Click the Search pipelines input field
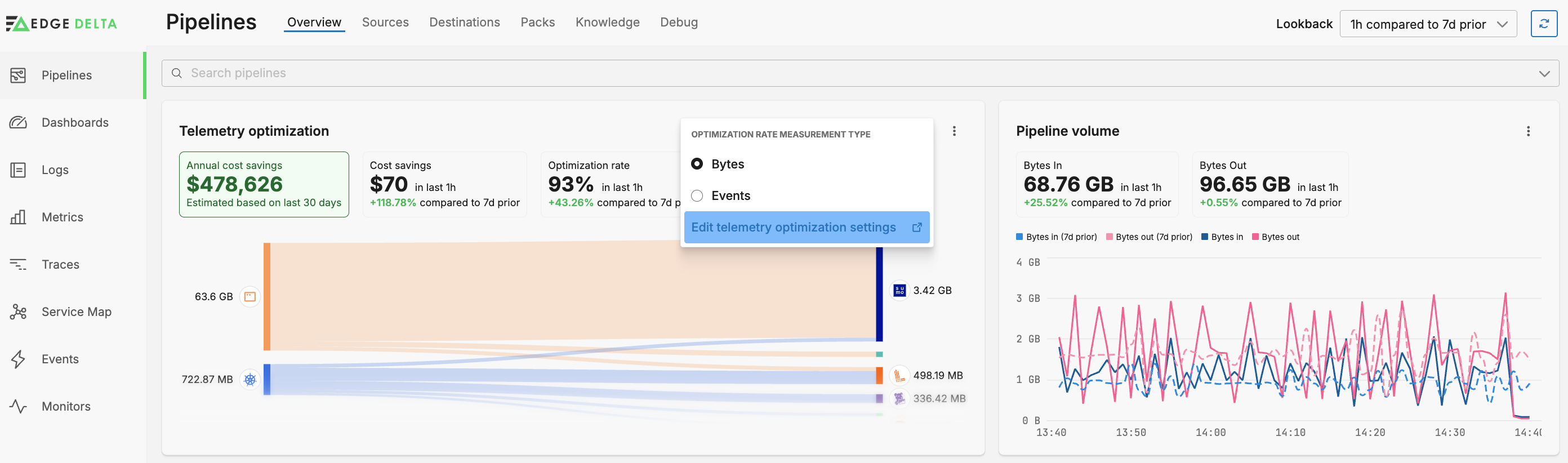 point(859,74)
